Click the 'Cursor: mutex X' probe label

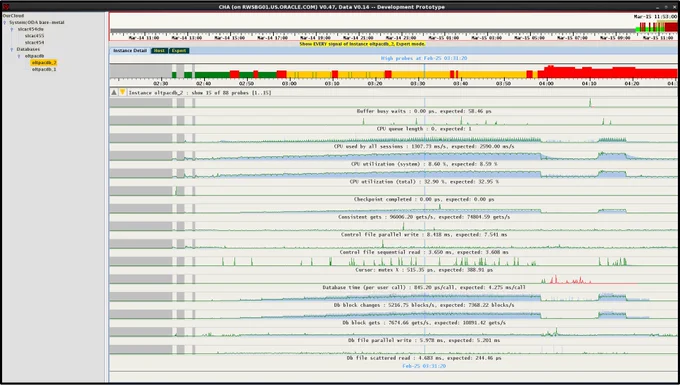tap(424, 270)
